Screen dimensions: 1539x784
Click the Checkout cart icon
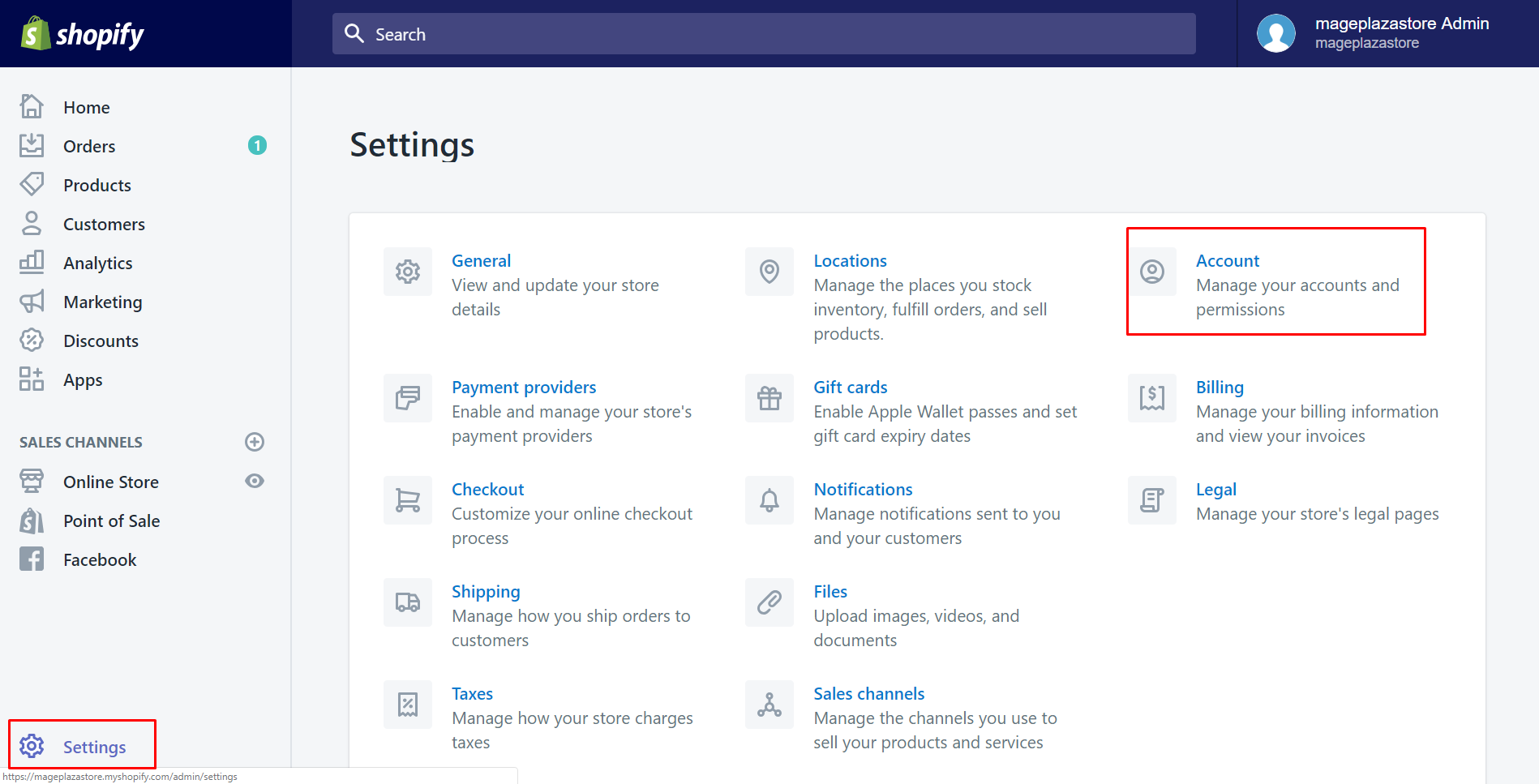click(408, 500)
